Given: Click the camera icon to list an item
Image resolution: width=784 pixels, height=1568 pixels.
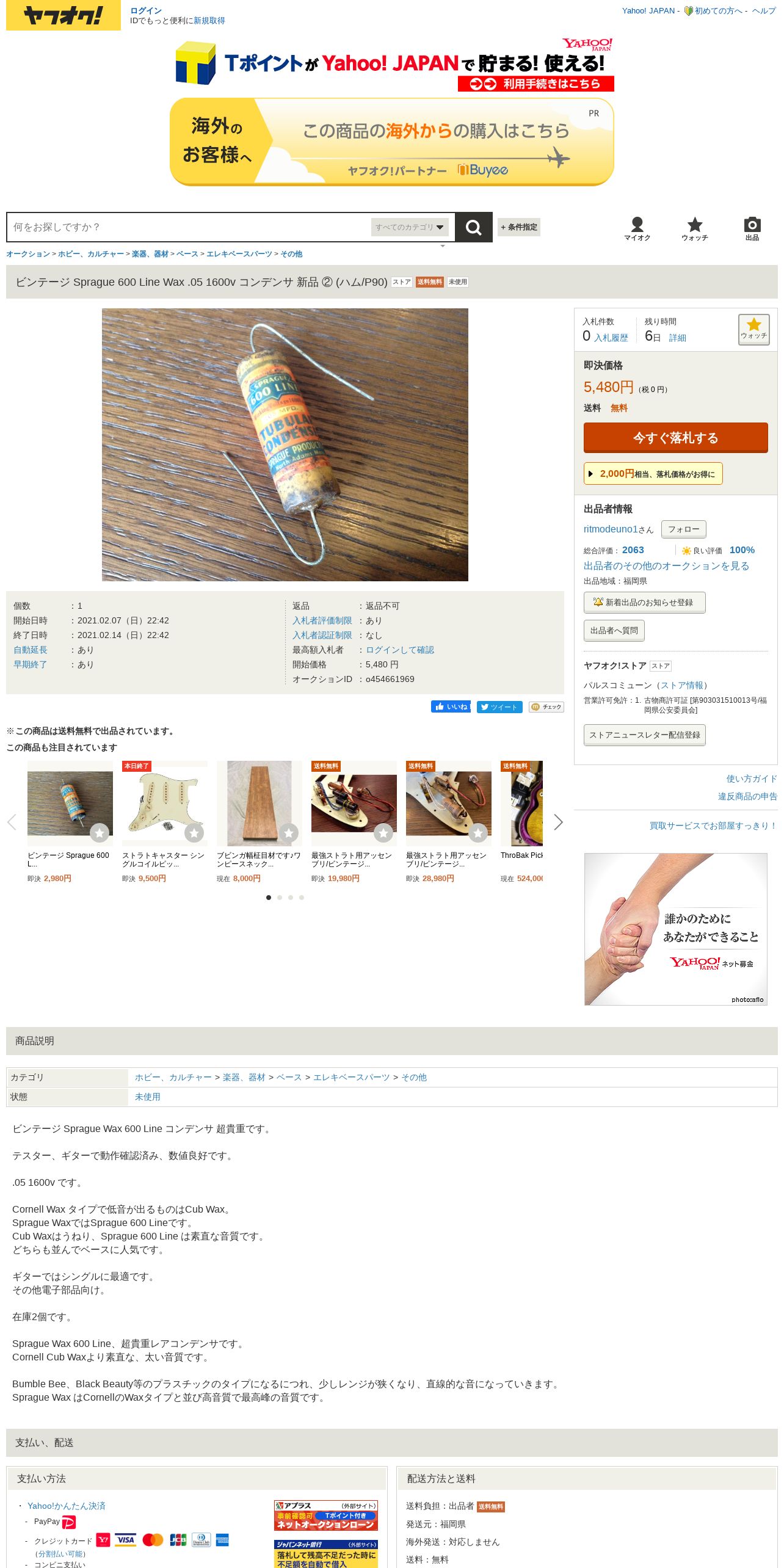Looking at the screenshot, I should (752, 229).
